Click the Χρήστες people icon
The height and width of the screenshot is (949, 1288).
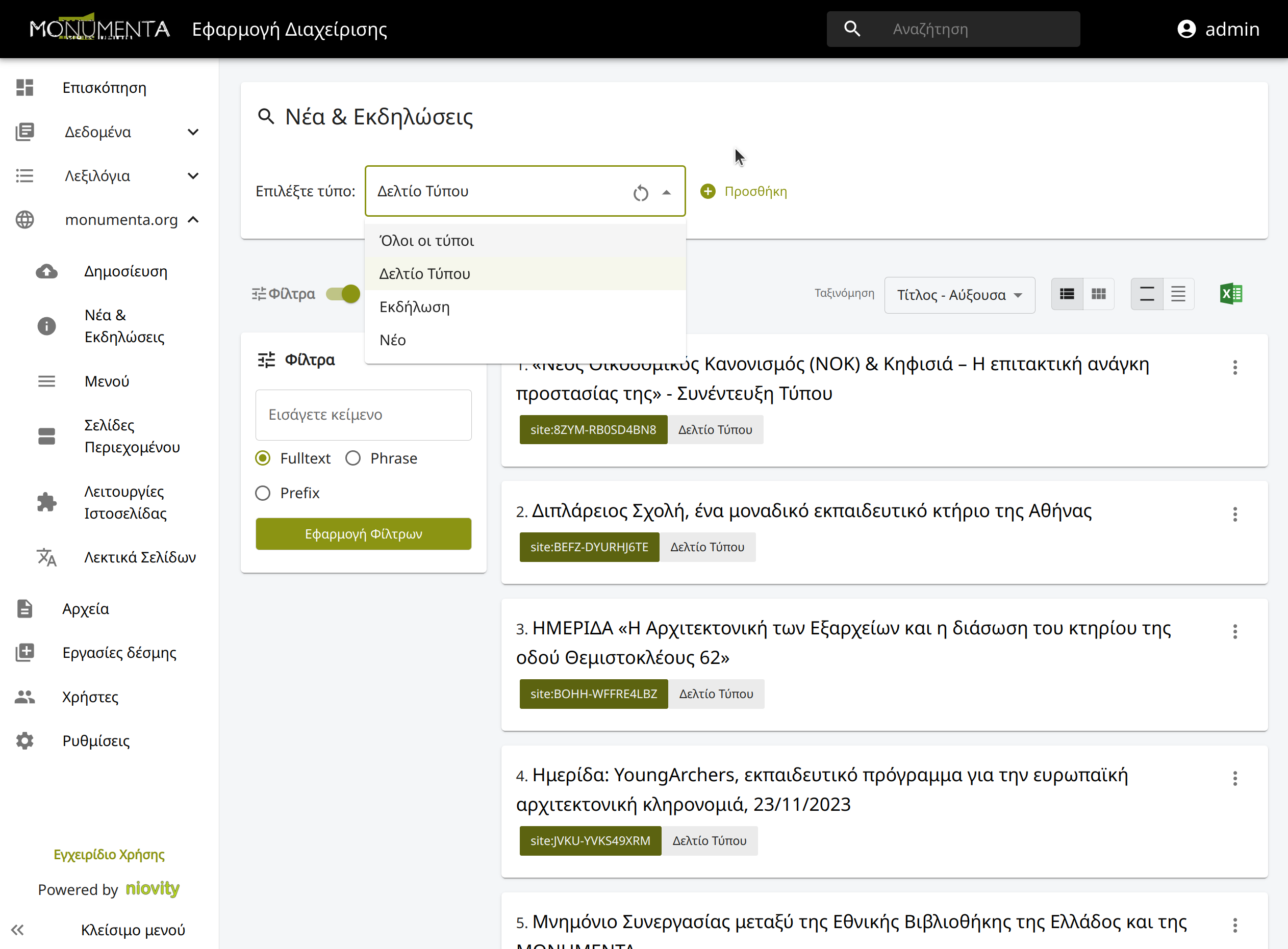pyautogui.click(x=24, y=697)
